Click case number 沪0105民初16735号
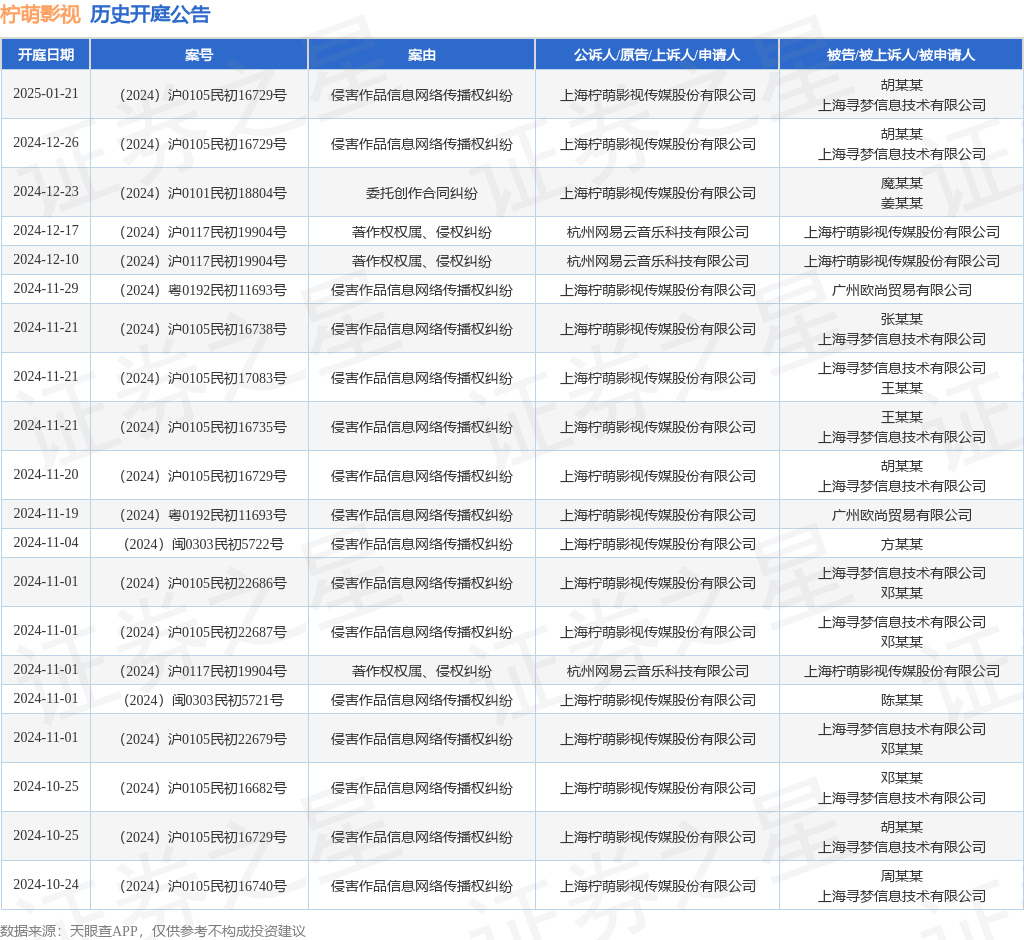Viewport: 1024px width, 940px height. (203, 427)
